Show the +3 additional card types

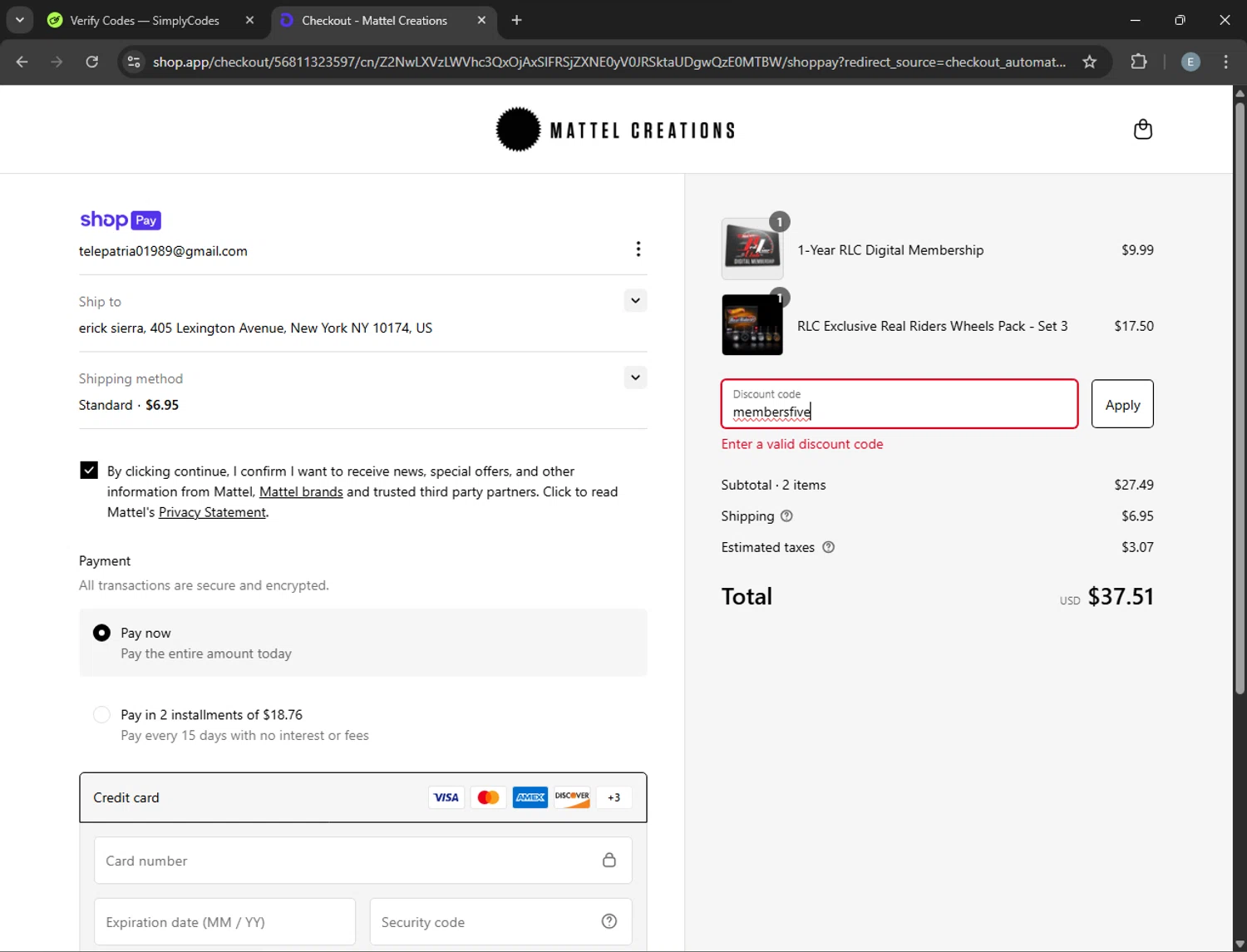coord(614,797)
